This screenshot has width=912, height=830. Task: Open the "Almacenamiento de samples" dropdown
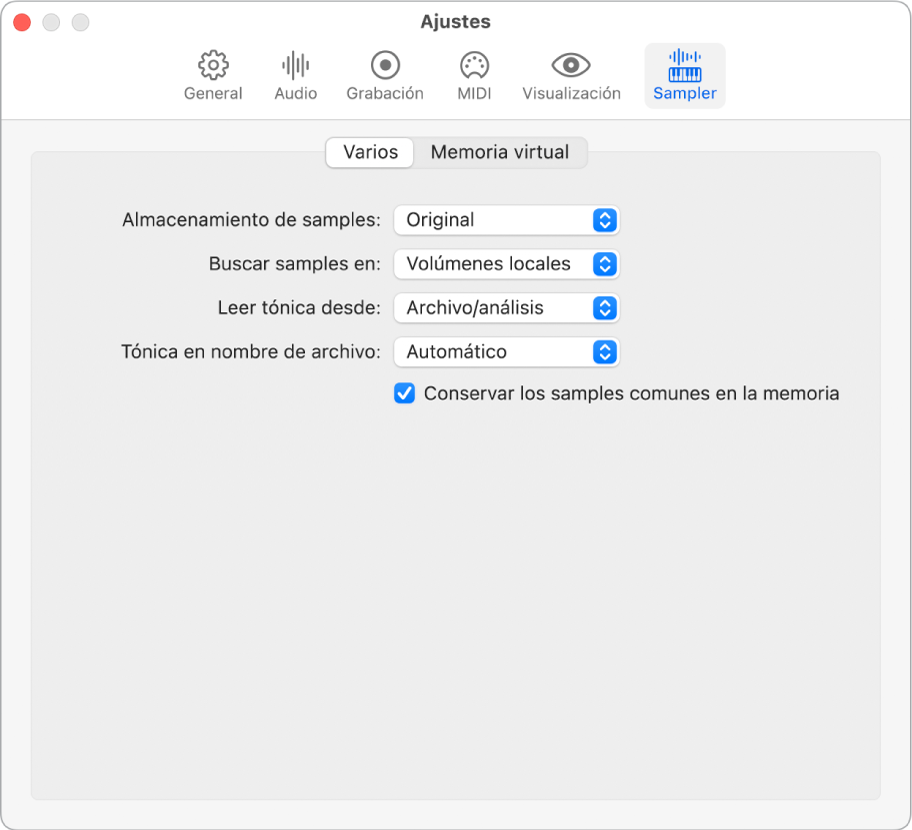point(506,220)
